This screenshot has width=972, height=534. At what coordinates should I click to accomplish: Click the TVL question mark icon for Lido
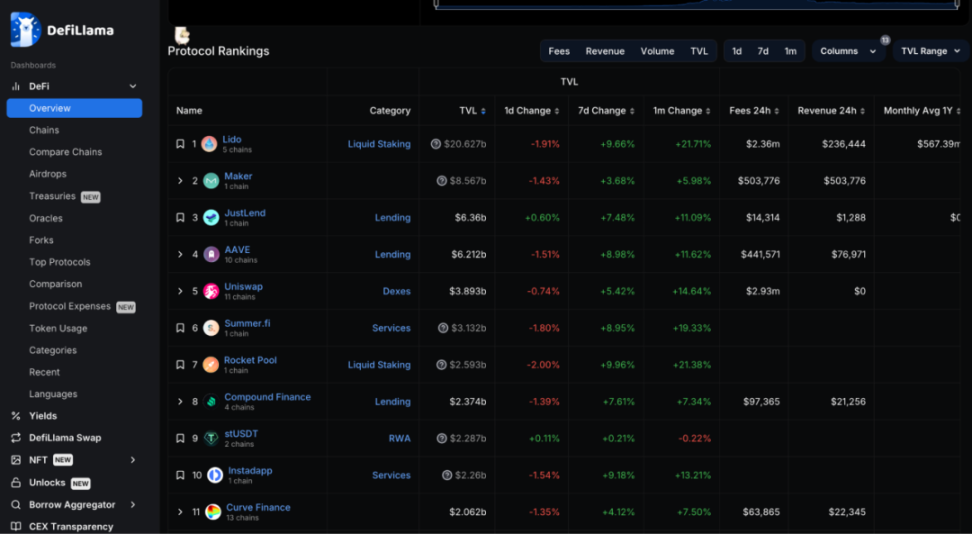pyautogui.click(x=436, y=144)
